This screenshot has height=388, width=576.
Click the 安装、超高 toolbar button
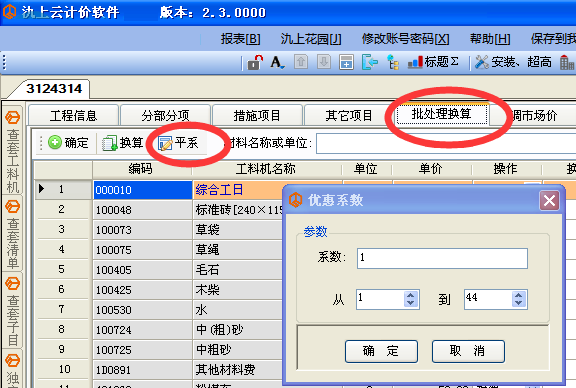[x=513, y=62]
